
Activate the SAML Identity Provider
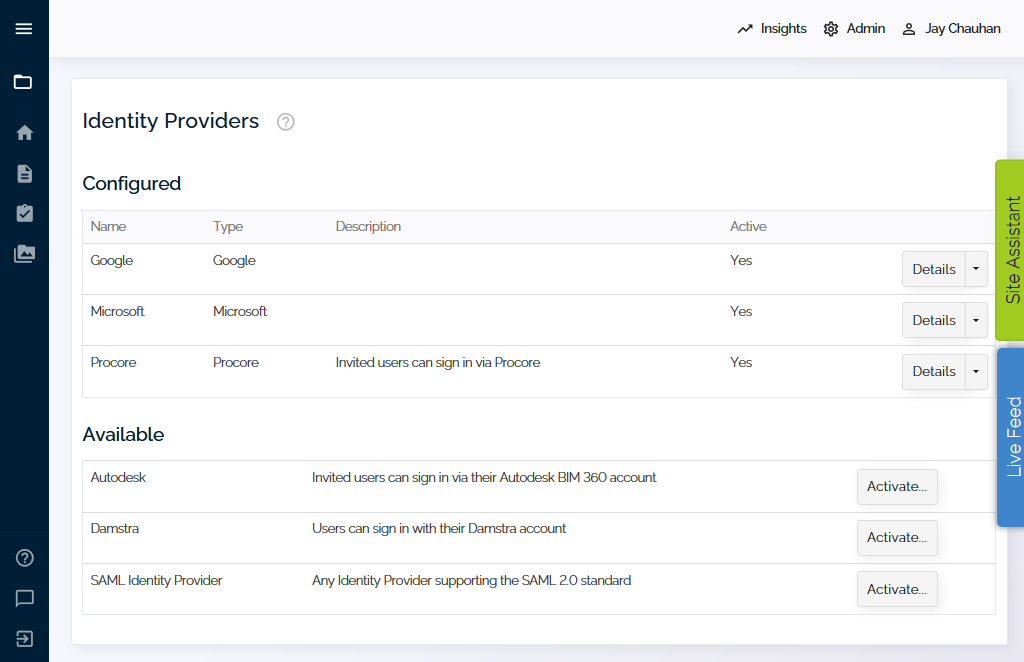(897, 589)
